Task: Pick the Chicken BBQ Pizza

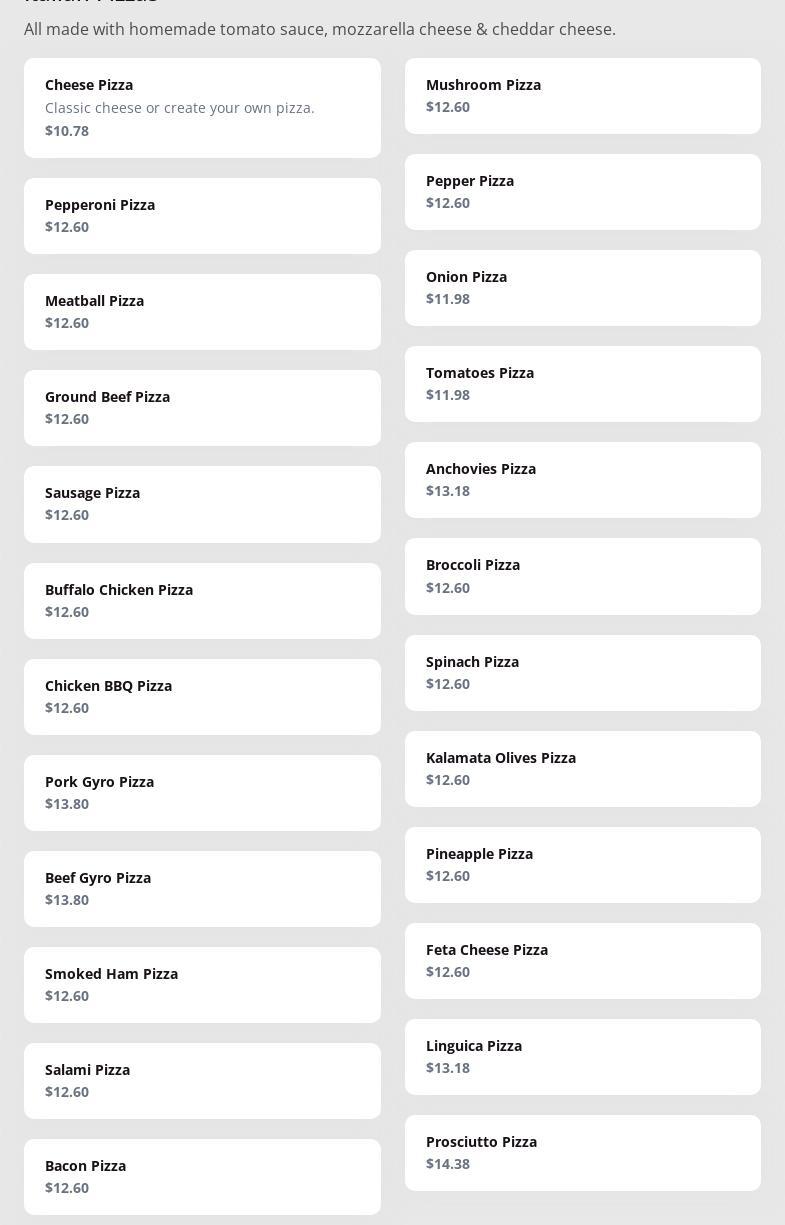Action: (x=202, y=697)
